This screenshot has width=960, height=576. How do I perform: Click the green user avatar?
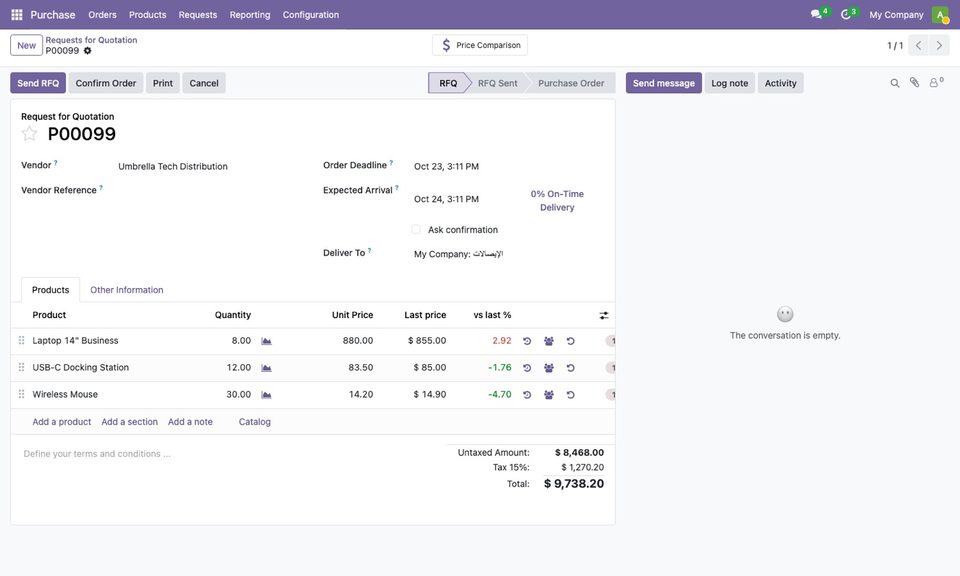[940, 14]
